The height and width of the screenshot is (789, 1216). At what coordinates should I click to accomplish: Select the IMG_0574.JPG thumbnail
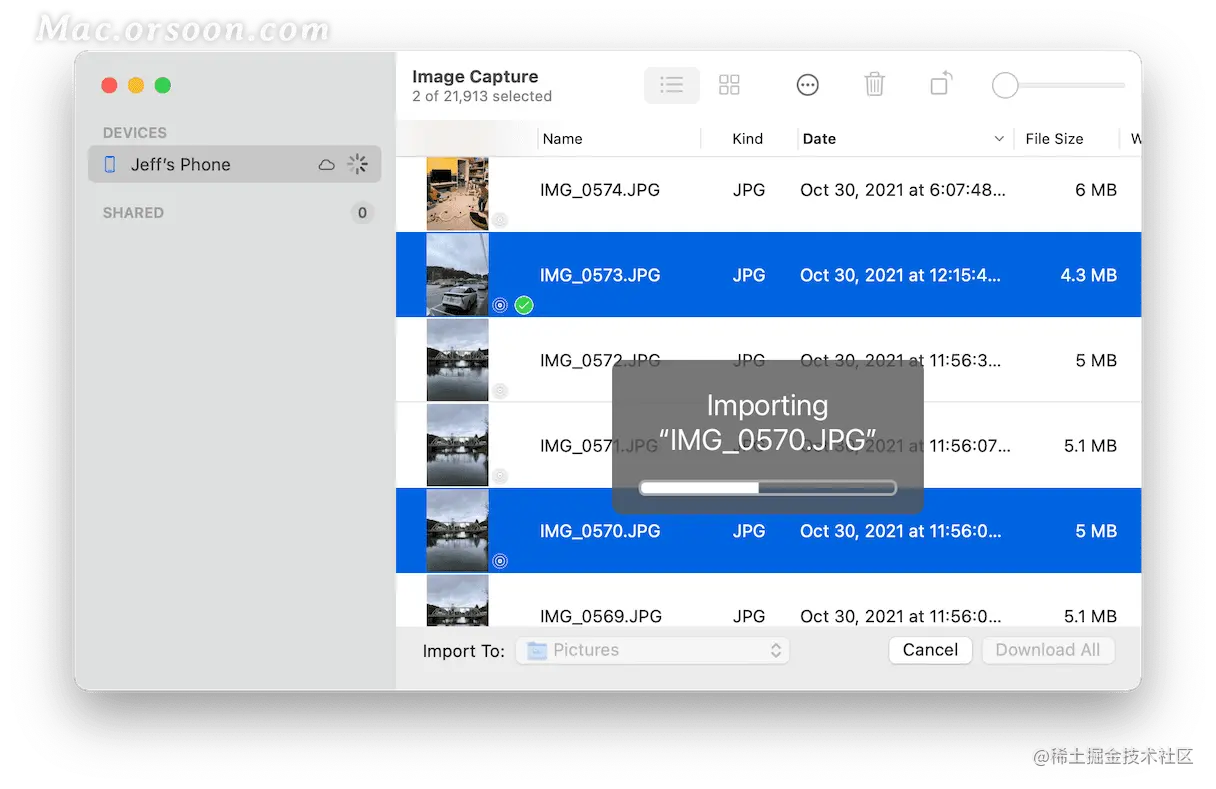click(458, 193)
